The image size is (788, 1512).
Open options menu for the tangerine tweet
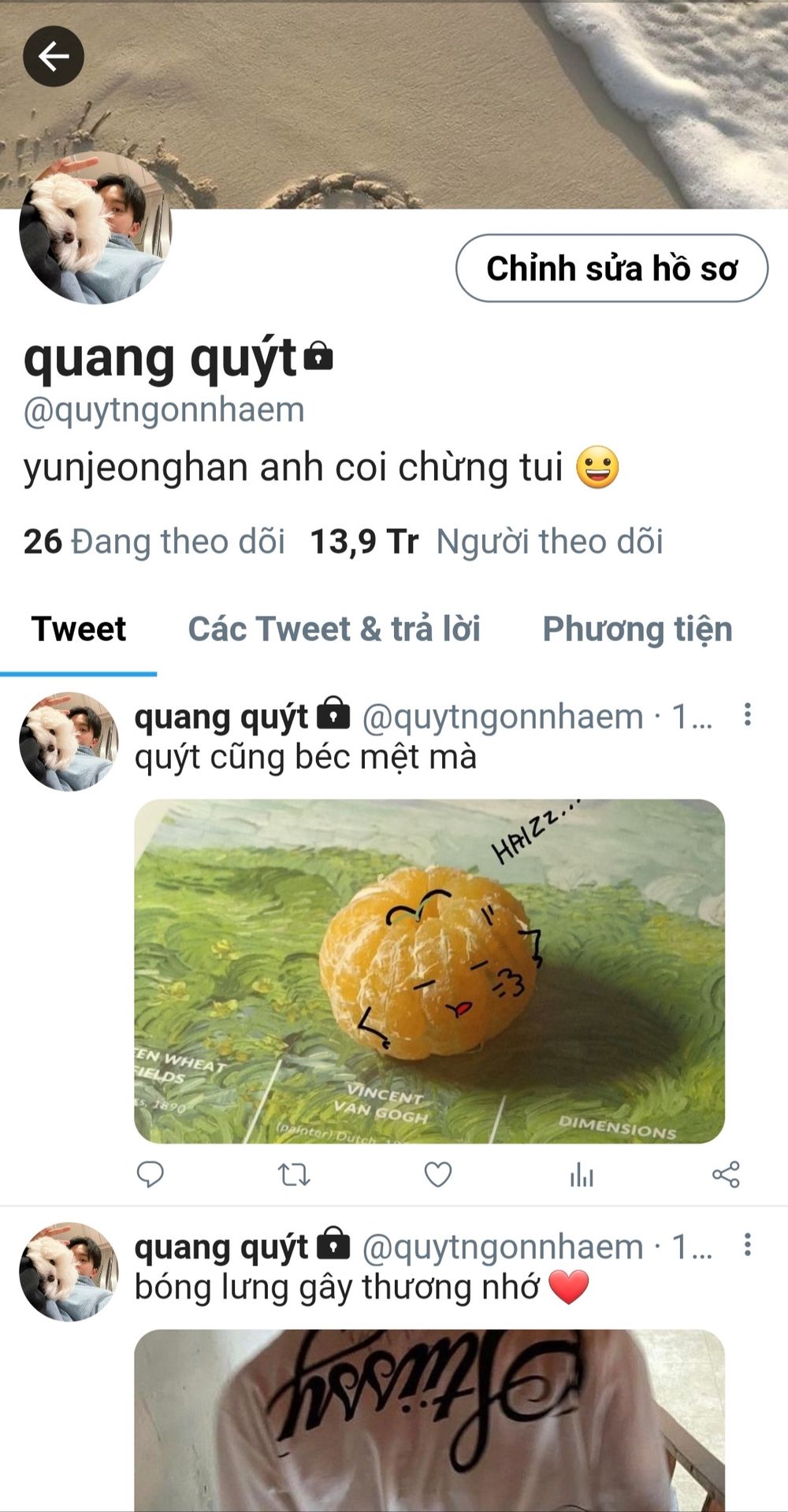[x=747, y=714]
